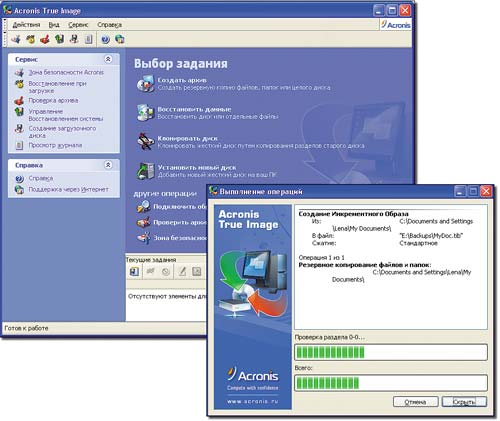Click the Операция 1 из 1 text in the dialog
Viewport: 500px width, 421px height.
pos(322,258)
